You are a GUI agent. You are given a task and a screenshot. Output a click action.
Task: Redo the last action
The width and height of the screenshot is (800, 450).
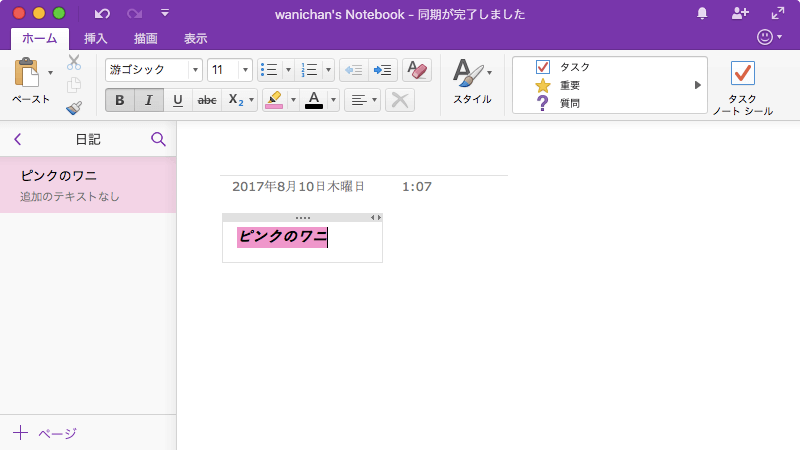(134, 14)
